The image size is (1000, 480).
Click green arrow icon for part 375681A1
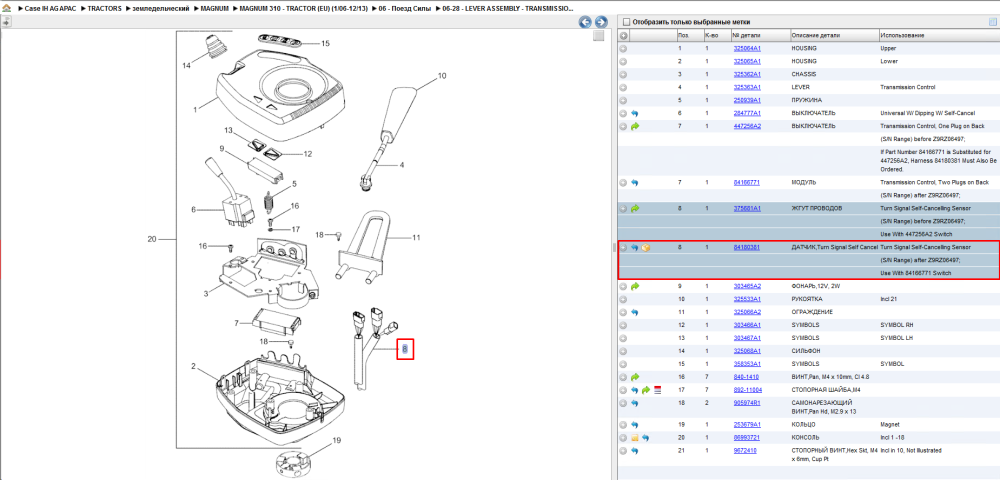click(x=635, y=208)
